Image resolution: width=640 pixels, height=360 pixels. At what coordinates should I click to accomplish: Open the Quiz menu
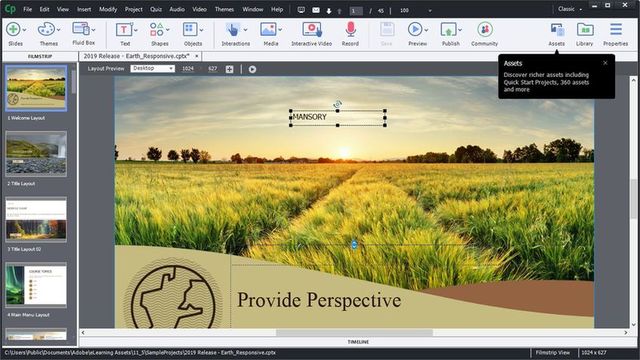[156, 9]
